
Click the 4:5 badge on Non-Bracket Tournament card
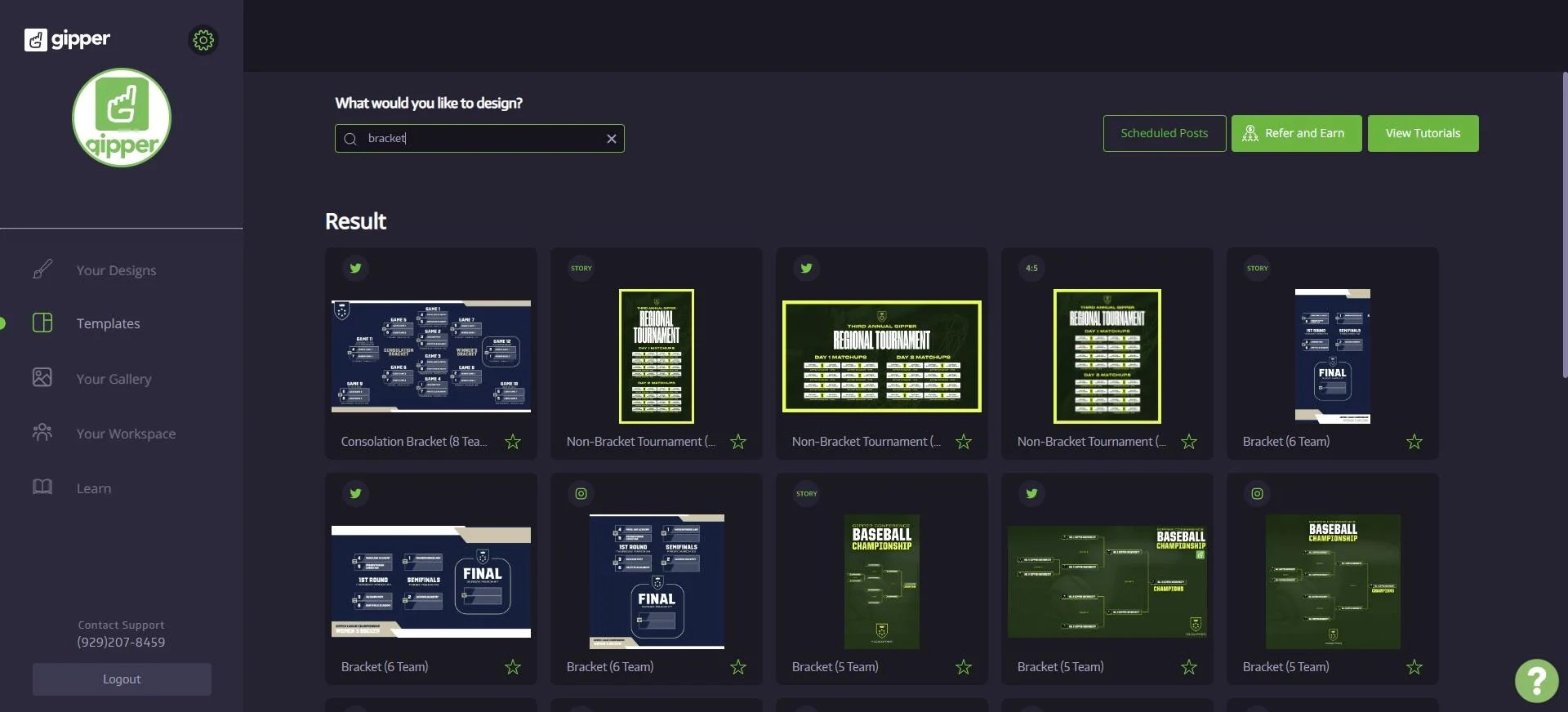tap(1031, 268)
